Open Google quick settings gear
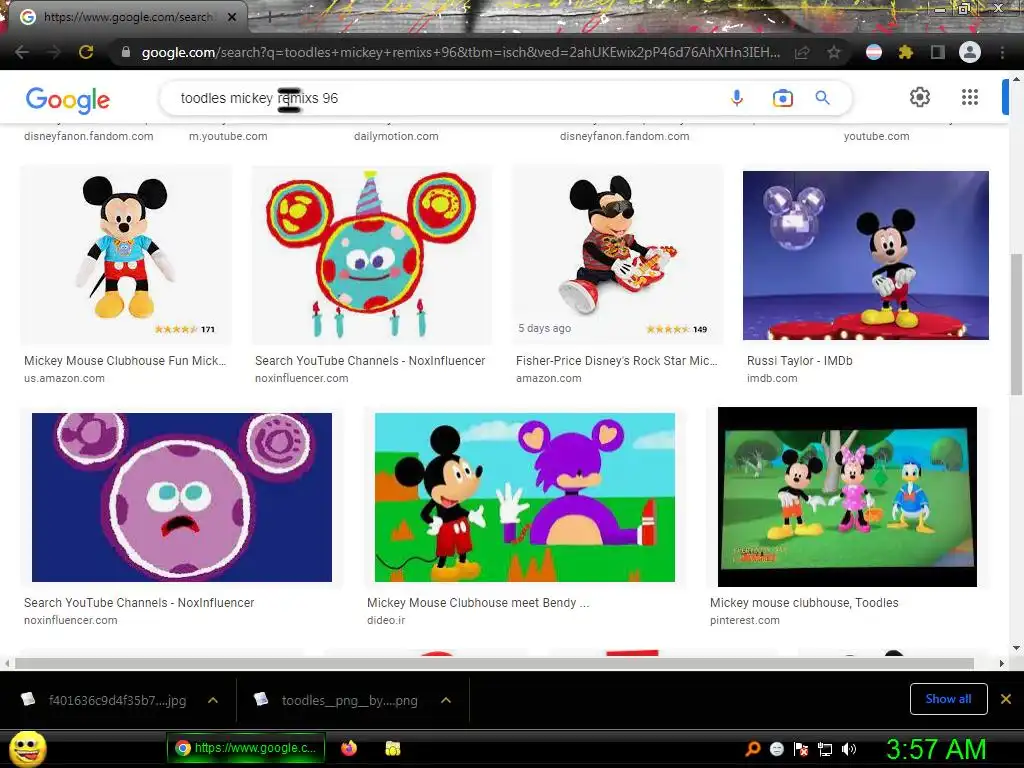 [920, 97]
